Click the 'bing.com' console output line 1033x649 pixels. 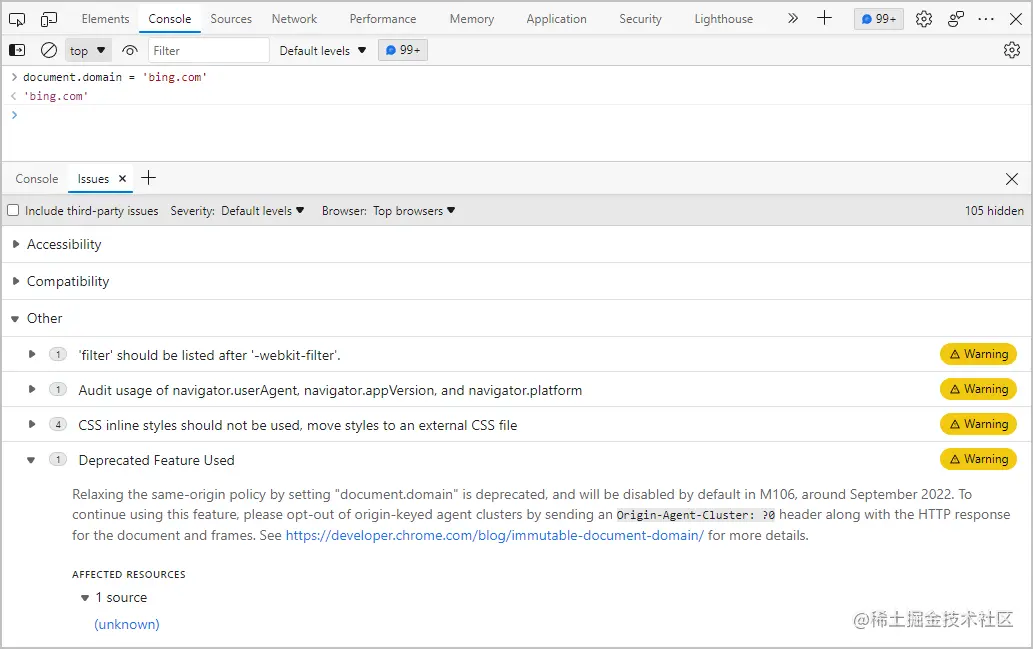(55, 96)
